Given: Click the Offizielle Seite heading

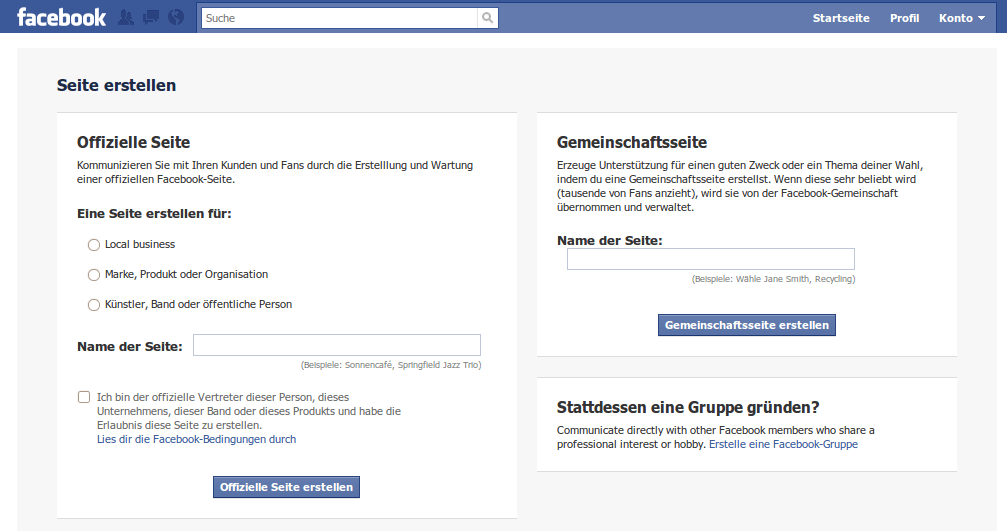Looking at the screenshot, I should click(x=134, y=142).
